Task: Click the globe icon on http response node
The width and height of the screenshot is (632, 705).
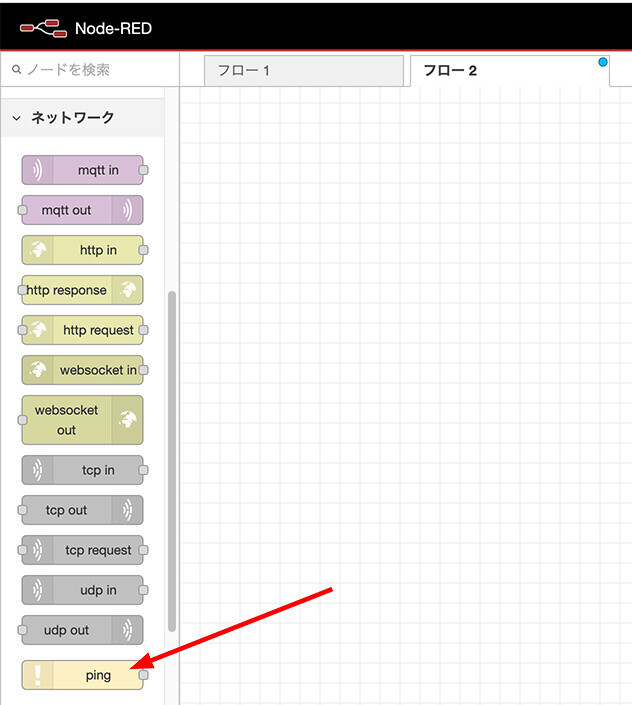Action: point(128,290)
